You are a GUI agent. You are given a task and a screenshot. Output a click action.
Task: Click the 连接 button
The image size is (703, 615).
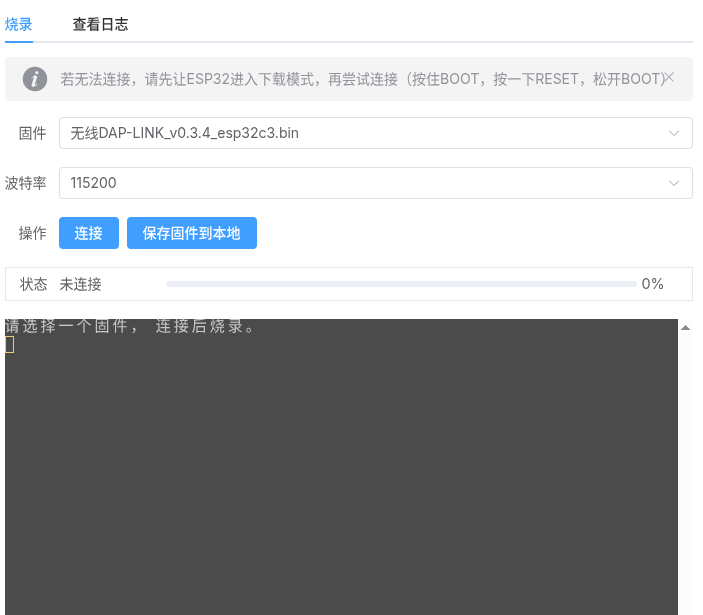coord(89,233)
